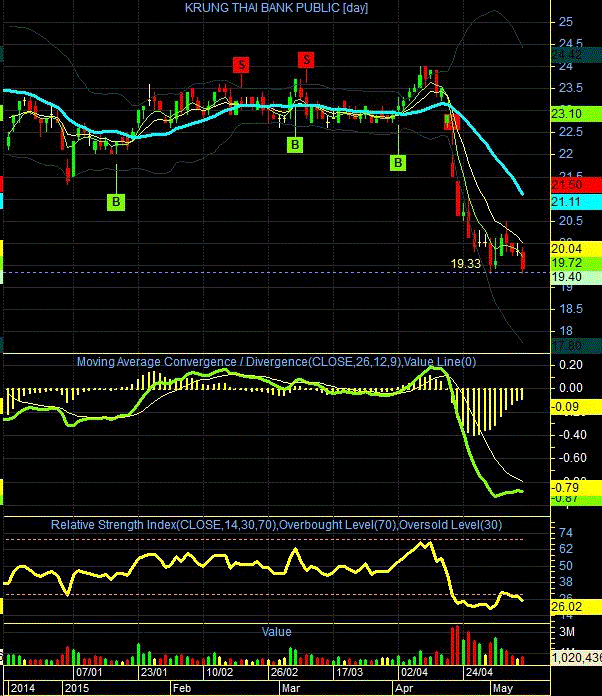Click the chart title KRUNG THAI BANK PUBLIC [day]
This screenshot has height=696, width=602.
(x=276, y=8)
